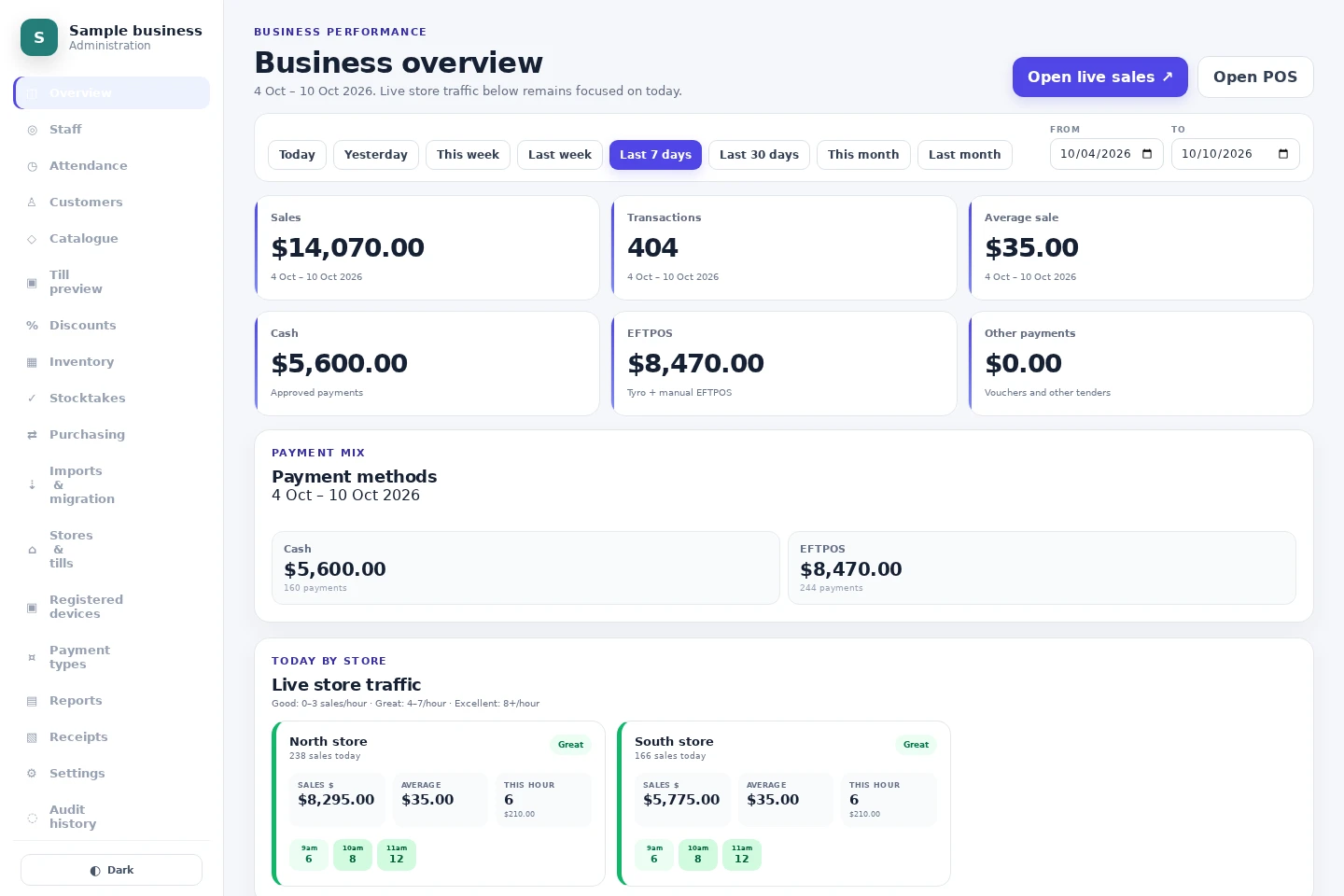Open calendar picker in FROM date field

point(1147,154)
